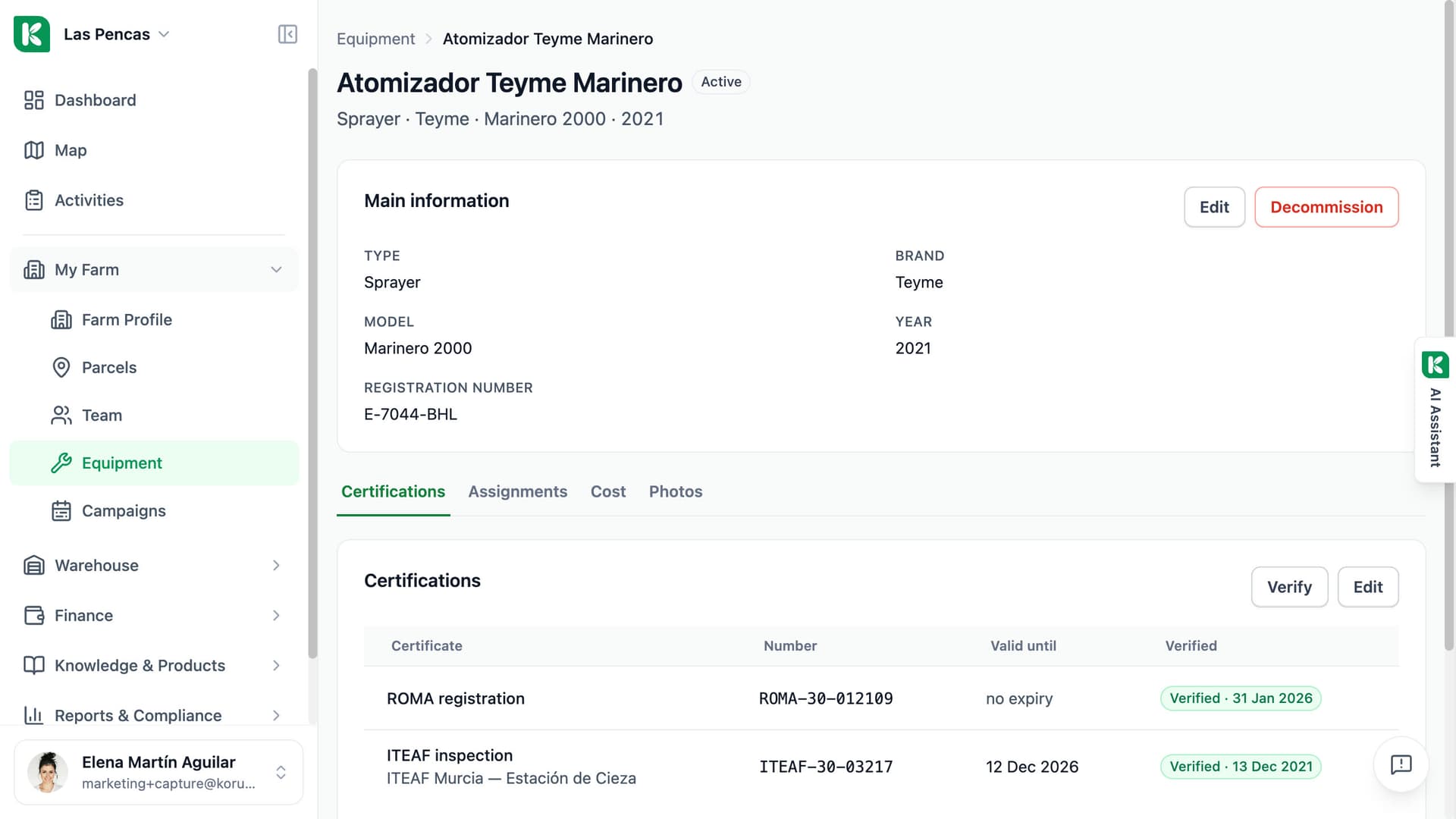Click the Reports & Compliance chart icon
The height and width of the screenshot is (819, 1456).
tap(34, 716)
